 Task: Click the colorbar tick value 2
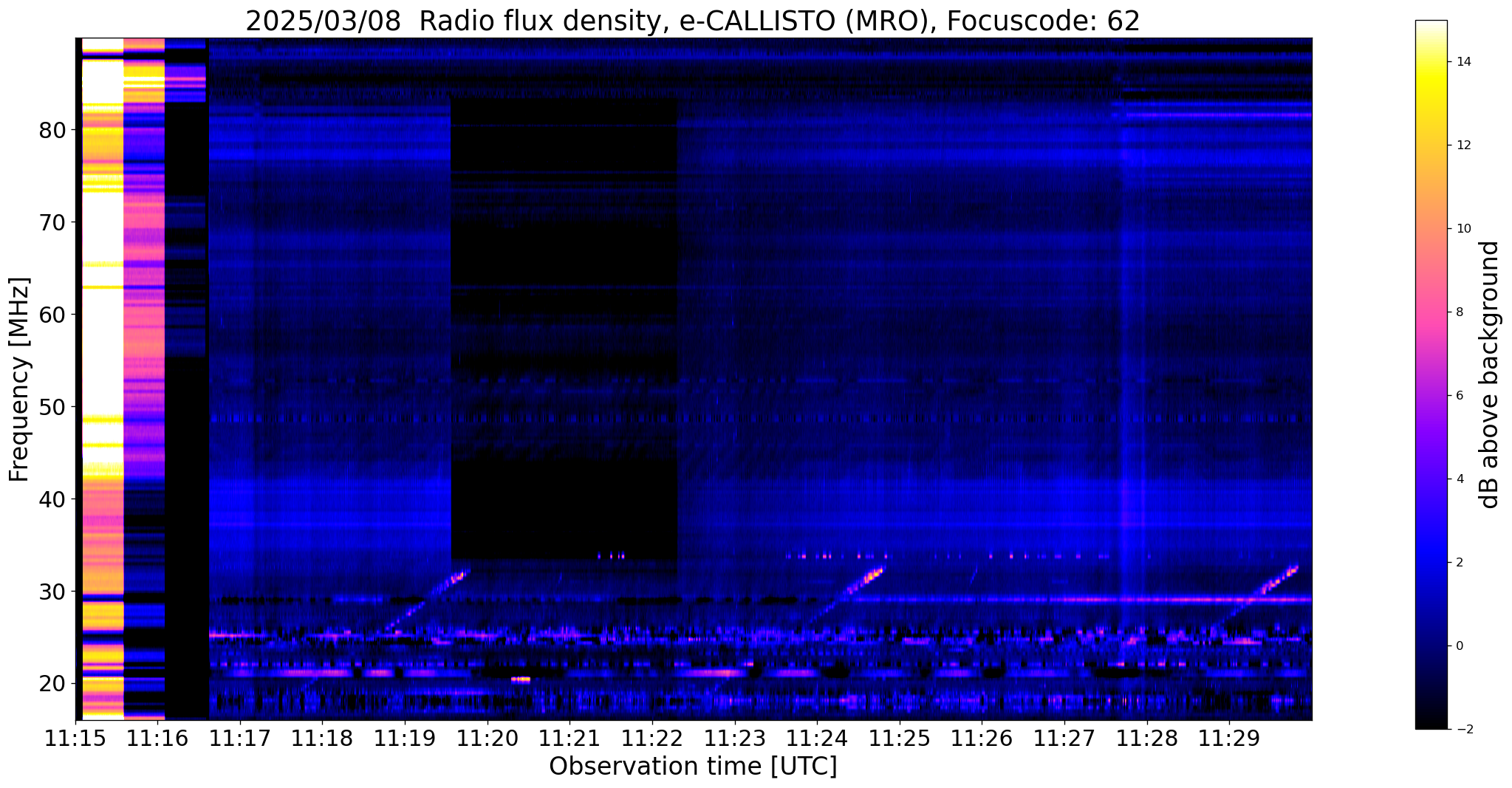1459,563
